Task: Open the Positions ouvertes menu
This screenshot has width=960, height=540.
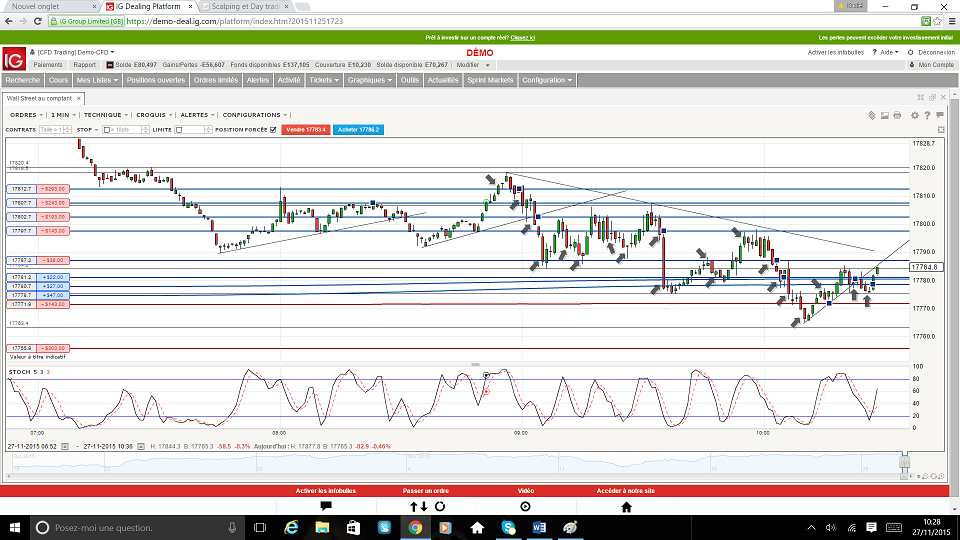Action: click(x=155, y=80)
